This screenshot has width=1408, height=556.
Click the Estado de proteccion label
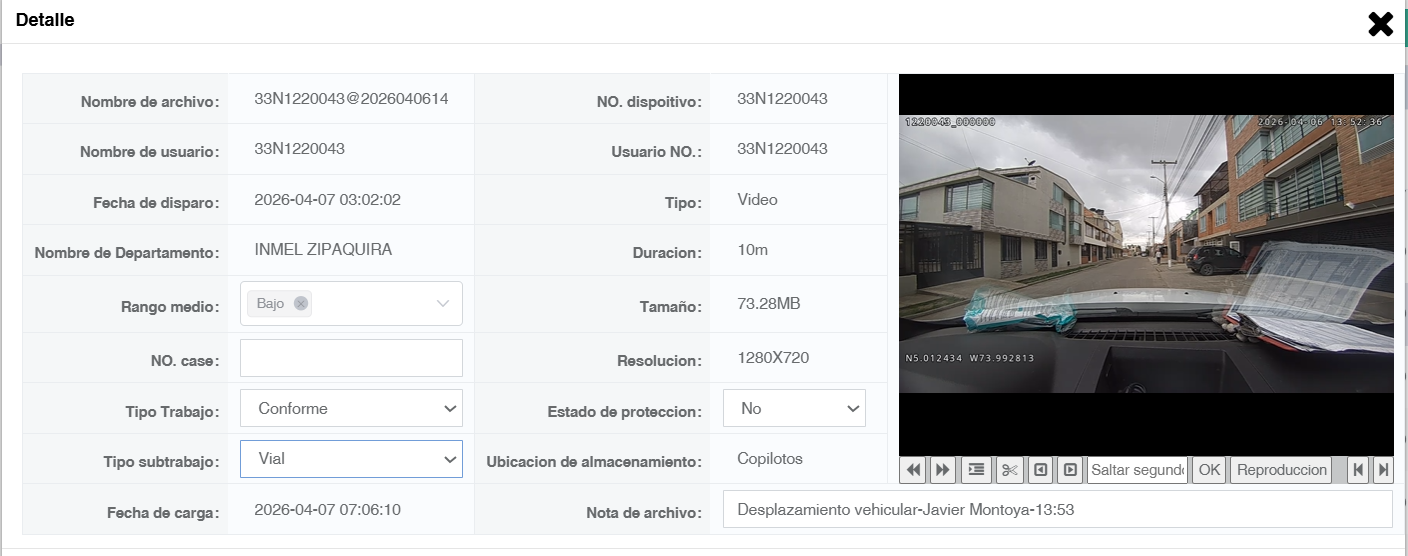pyautogui.click(x=625, y=412)
